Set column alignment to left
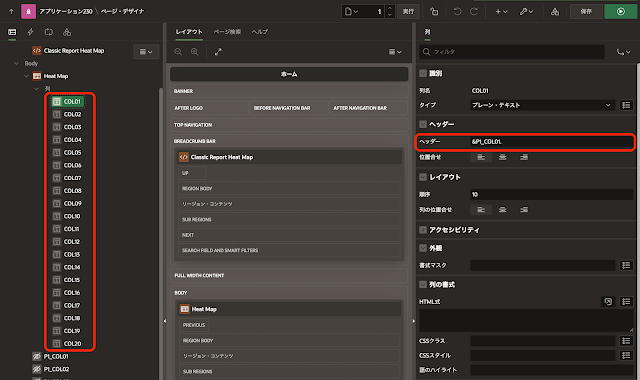This screenshot has height=380, width=640. 481,210
